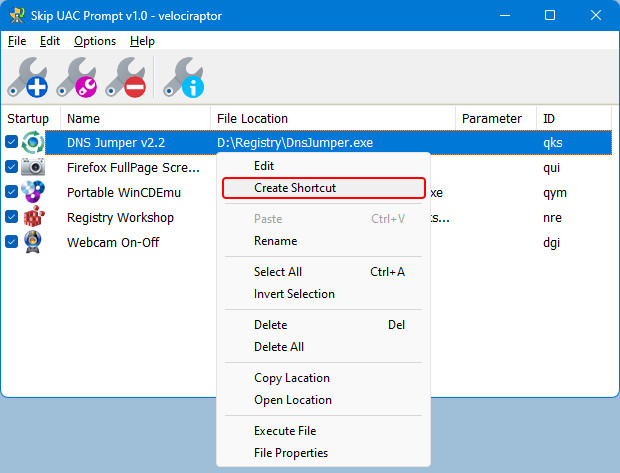
Task: Sort by the File Location column header
Action: coord(333,118)
